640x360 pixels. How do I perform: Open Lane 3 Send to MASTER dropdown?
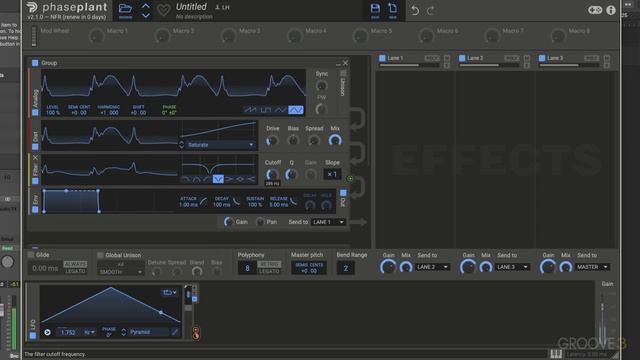(x=592, y=267)
